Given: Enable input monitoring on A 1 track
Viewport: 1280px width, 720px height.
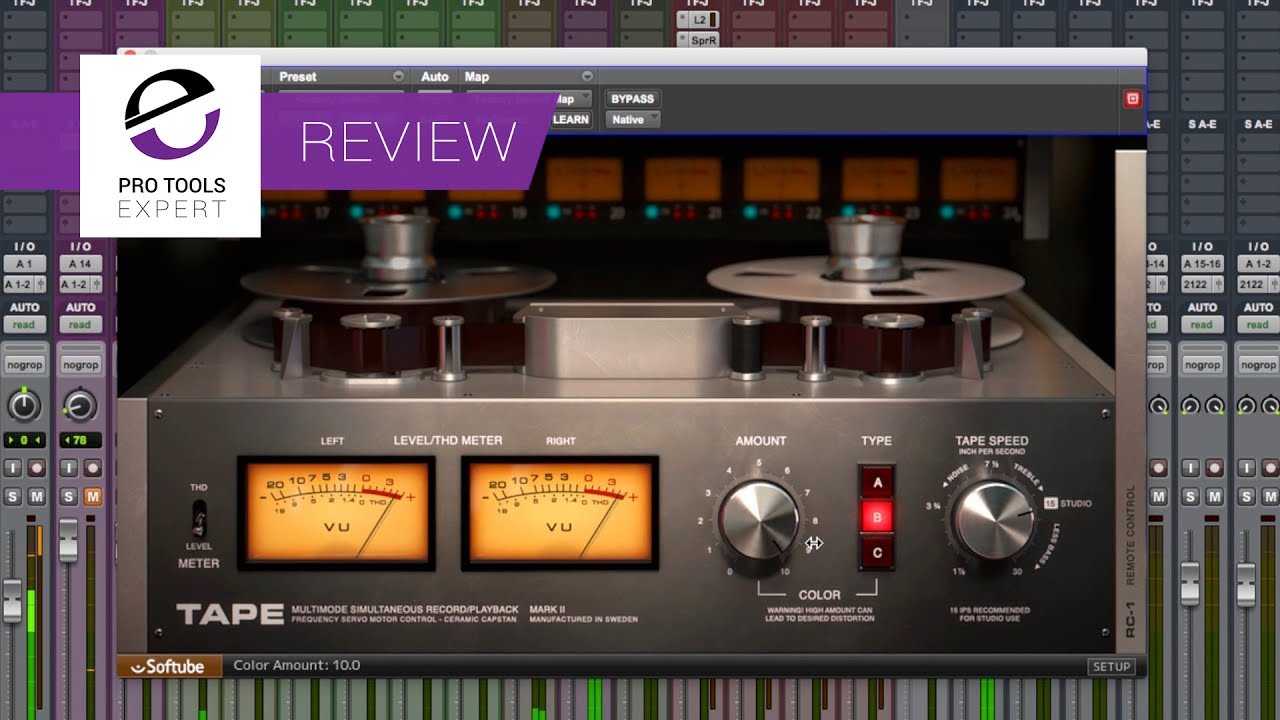Looking at the screenshot, I should (14, 468).
